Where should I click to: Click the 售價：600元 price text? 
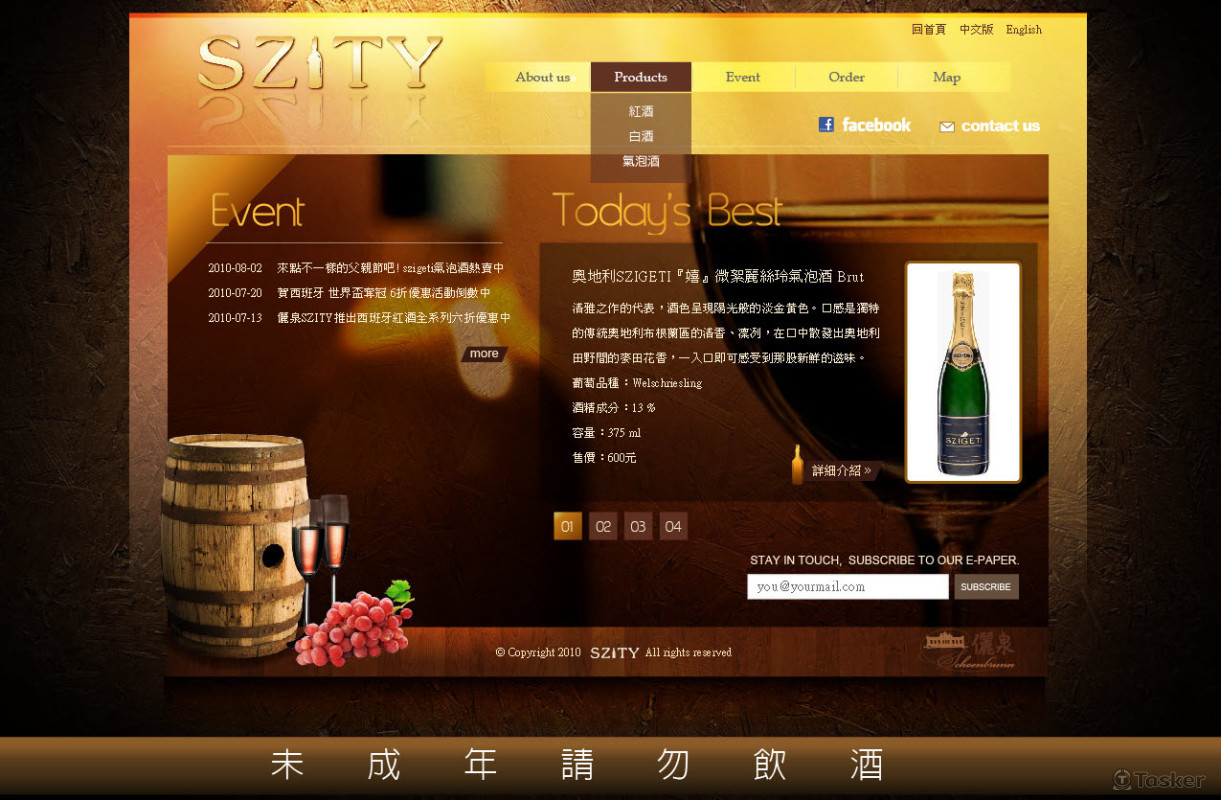(604, 458)
